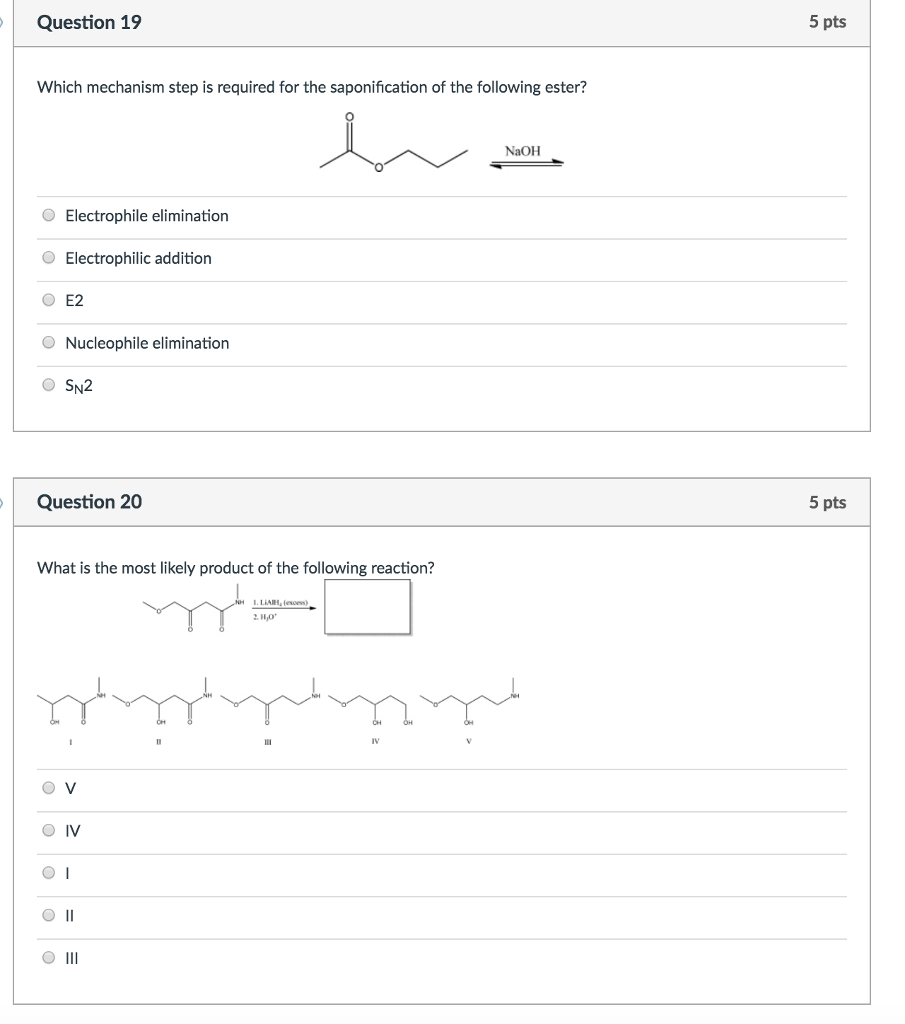Click the NaOH label above the reaction arrow
This screenshot has width=905, height=1024.
point(522,150)
